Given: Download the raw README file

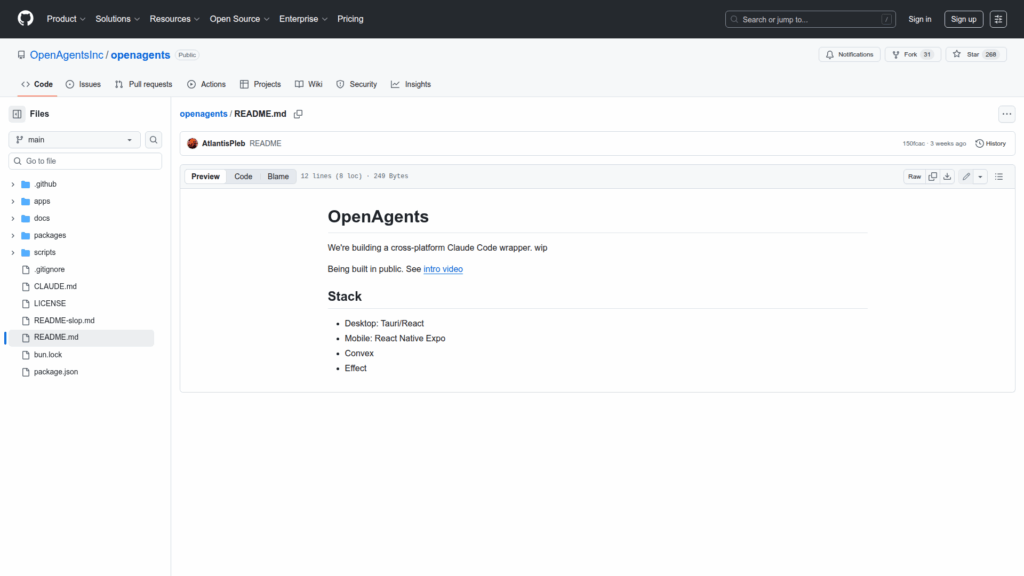Looking at the screenshot, I should pos(947,176).
